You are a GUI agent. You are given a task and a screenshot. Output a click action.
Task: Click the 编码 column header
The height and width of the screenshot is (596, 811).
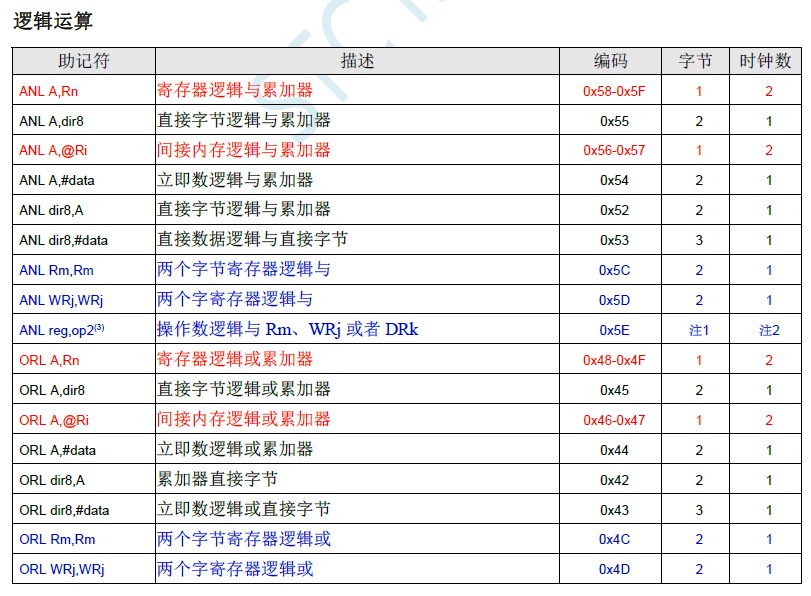610,61
